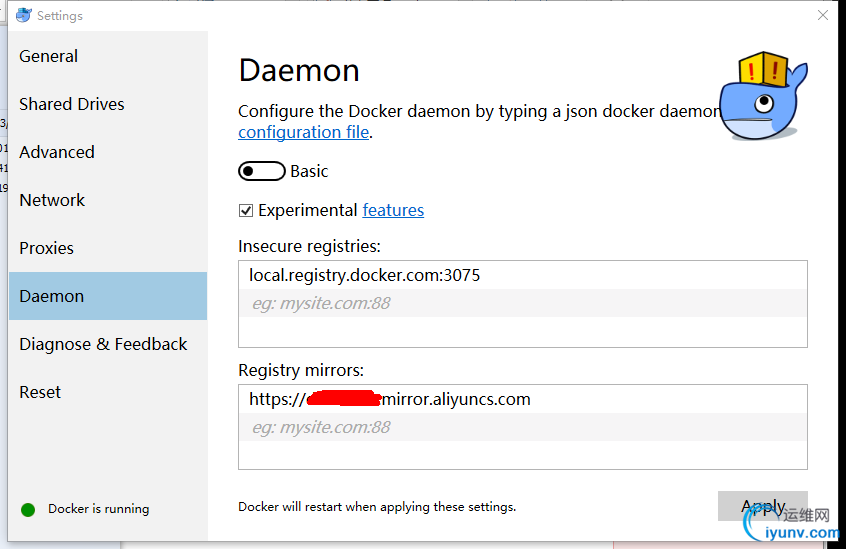
Task: Click the "Registry mirrors:" label
Action: click(x=301, y=370)
